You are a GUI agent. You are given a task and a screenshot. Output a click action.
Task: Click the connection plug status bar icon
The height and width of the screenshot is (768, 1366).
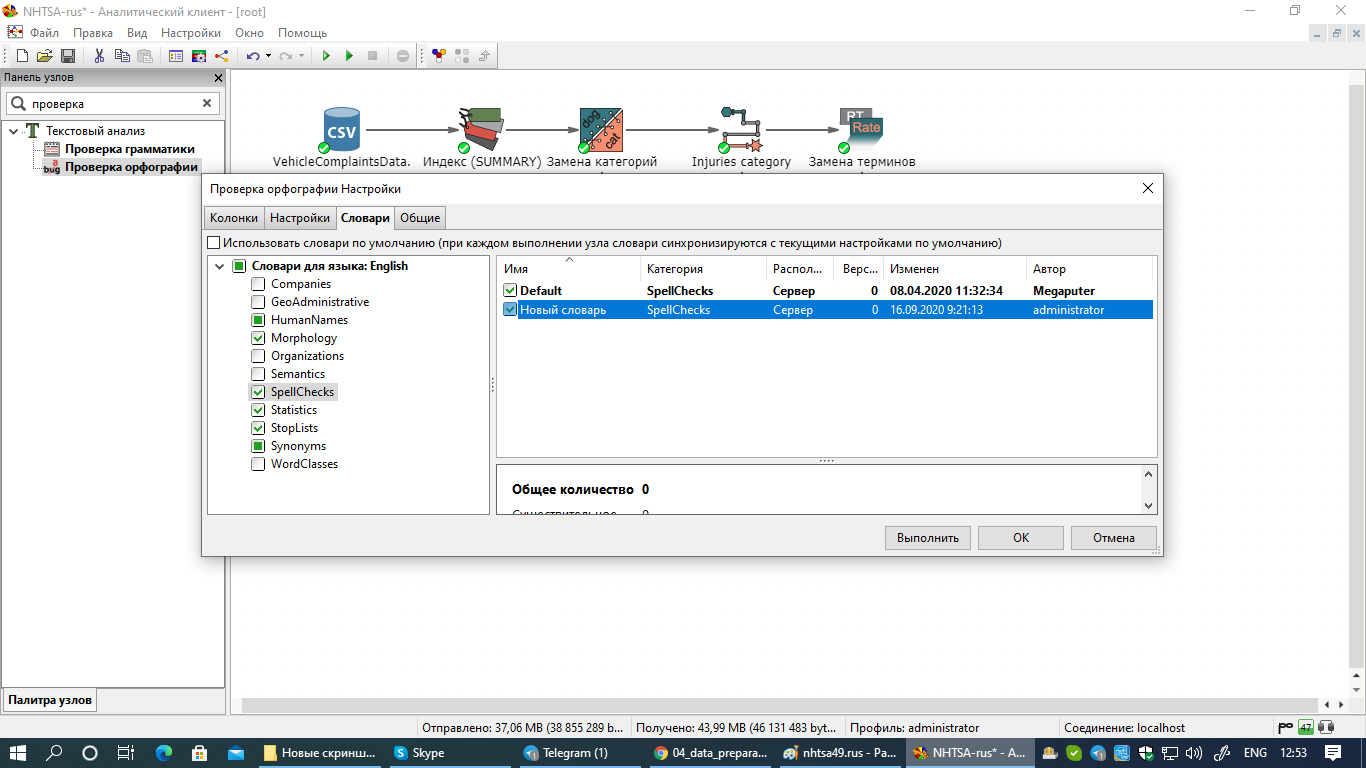point(1285,727)
